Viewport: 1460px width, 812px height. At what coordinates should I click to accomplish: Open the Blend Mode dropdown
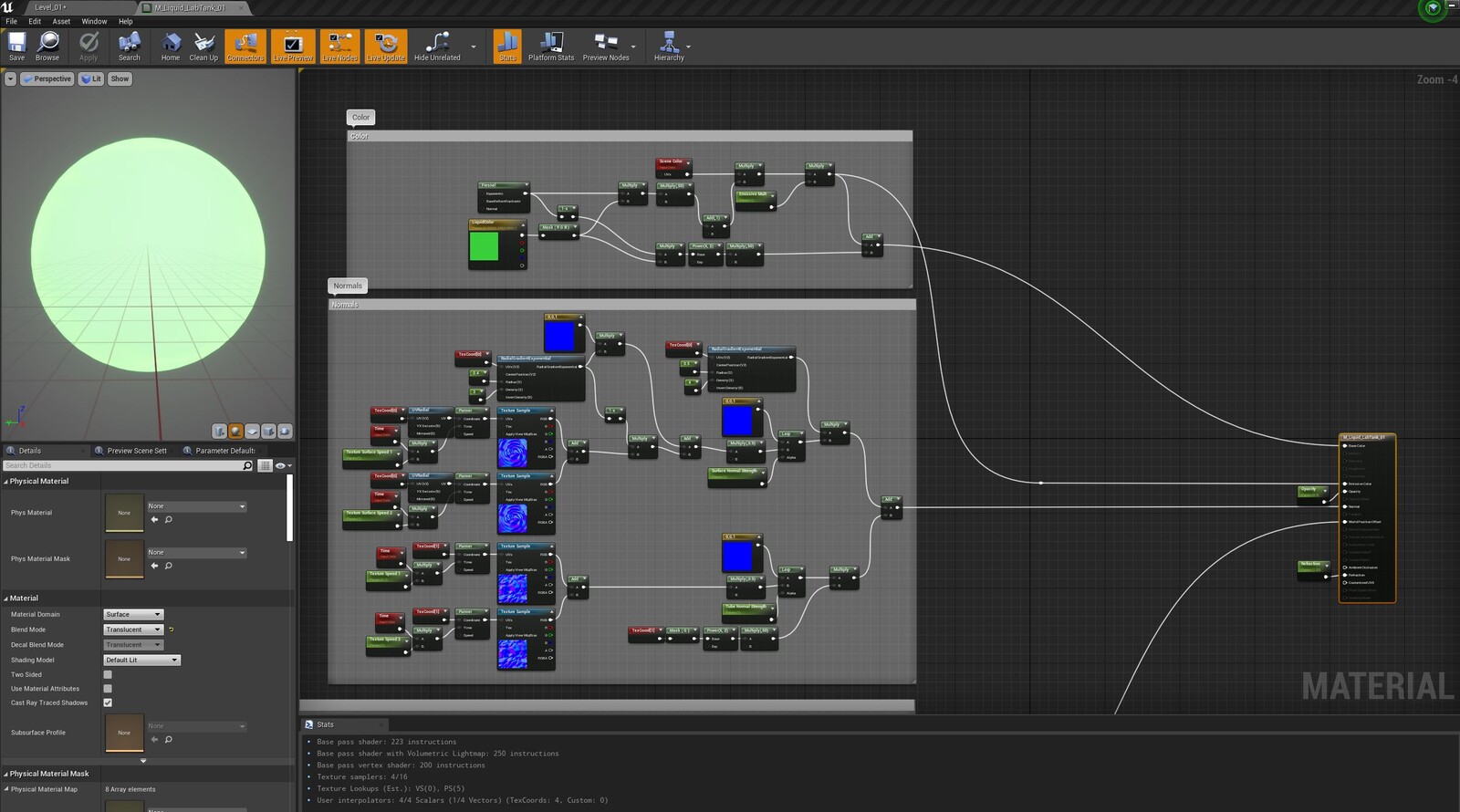point(133,630)
